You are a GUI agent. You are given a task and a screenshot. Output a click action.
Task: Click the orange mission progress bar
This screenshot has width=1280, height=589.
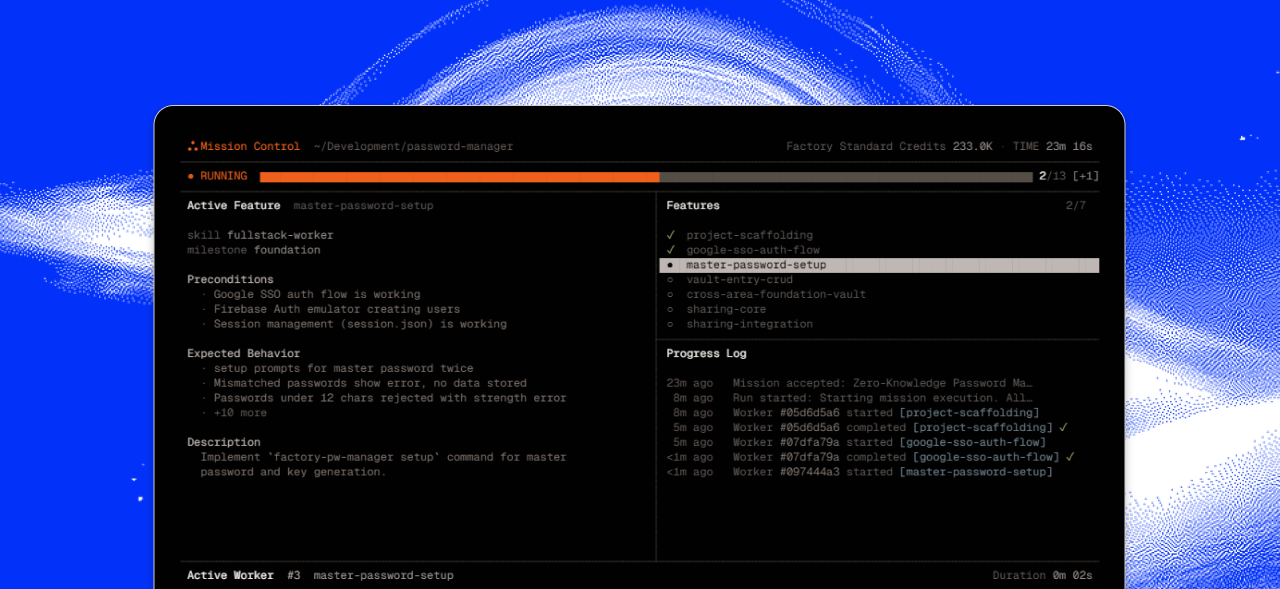460,177
